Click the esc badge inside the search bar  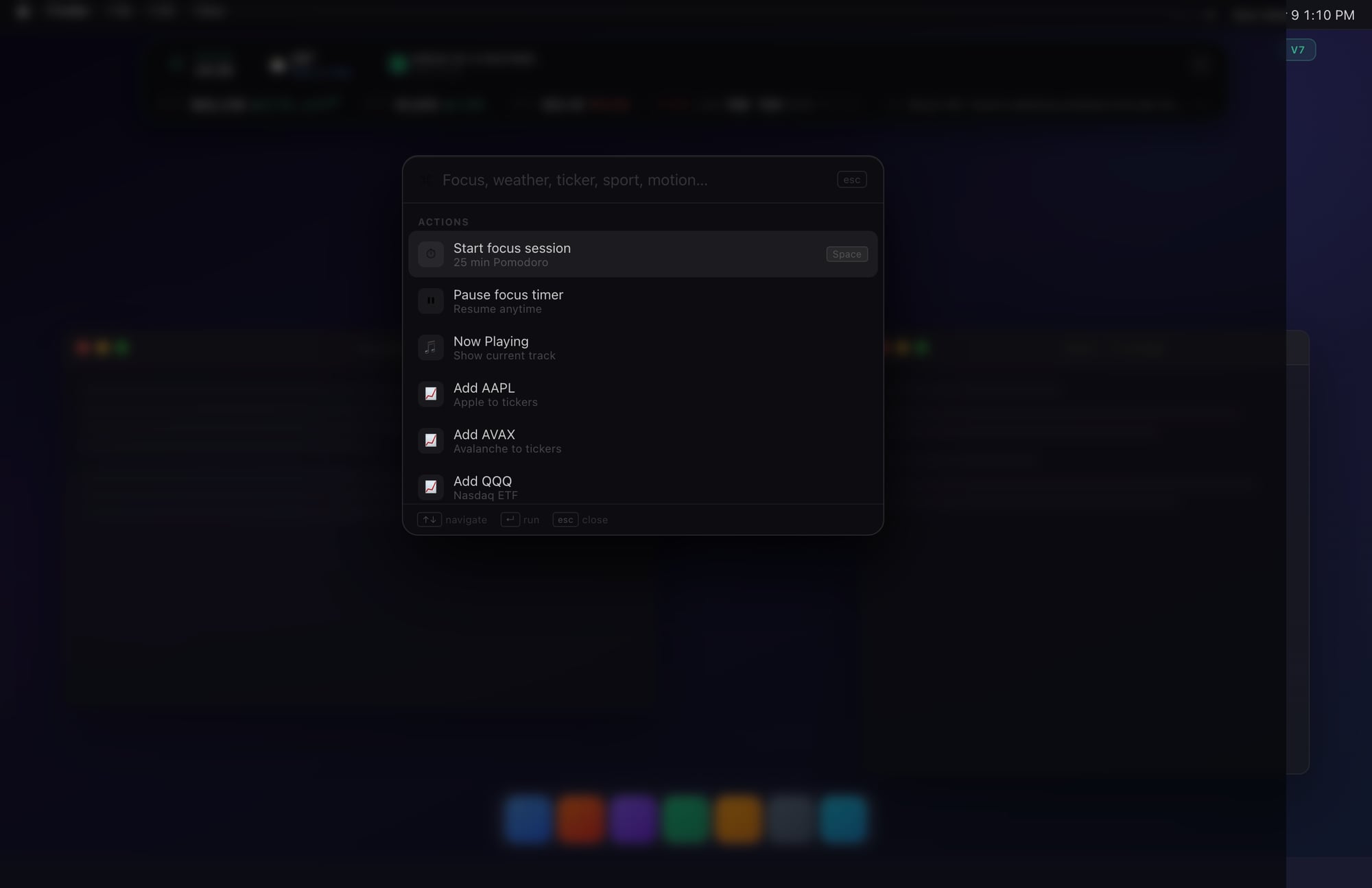coord(851,180)
